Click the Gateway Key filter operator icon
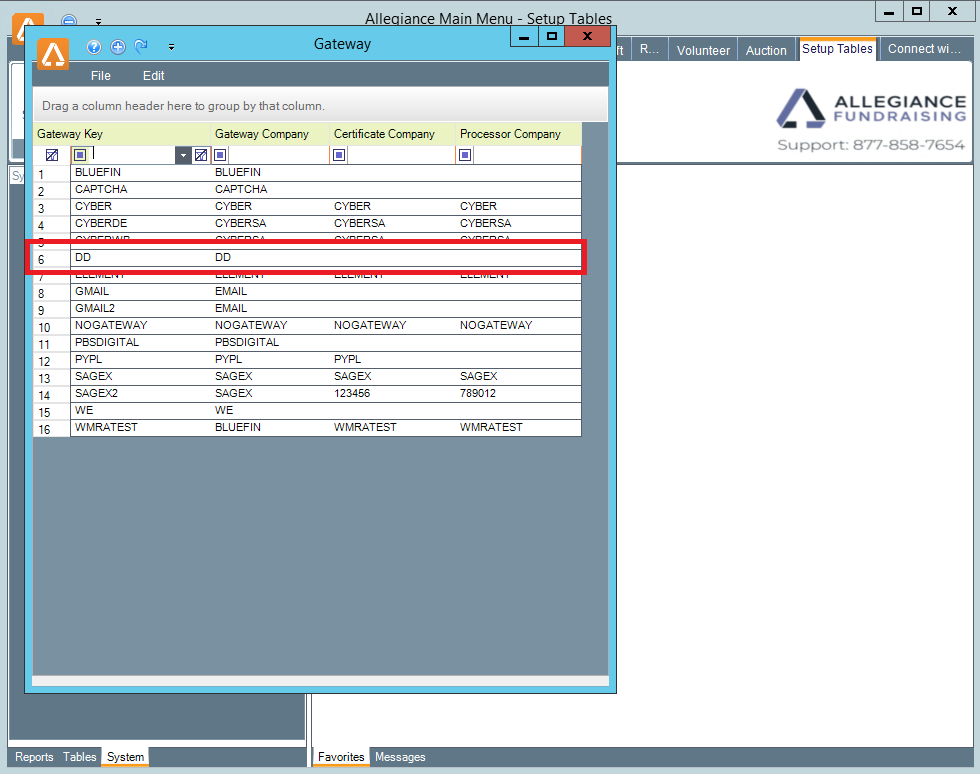This screenshot has height=774, width=980. click(80, 155)
